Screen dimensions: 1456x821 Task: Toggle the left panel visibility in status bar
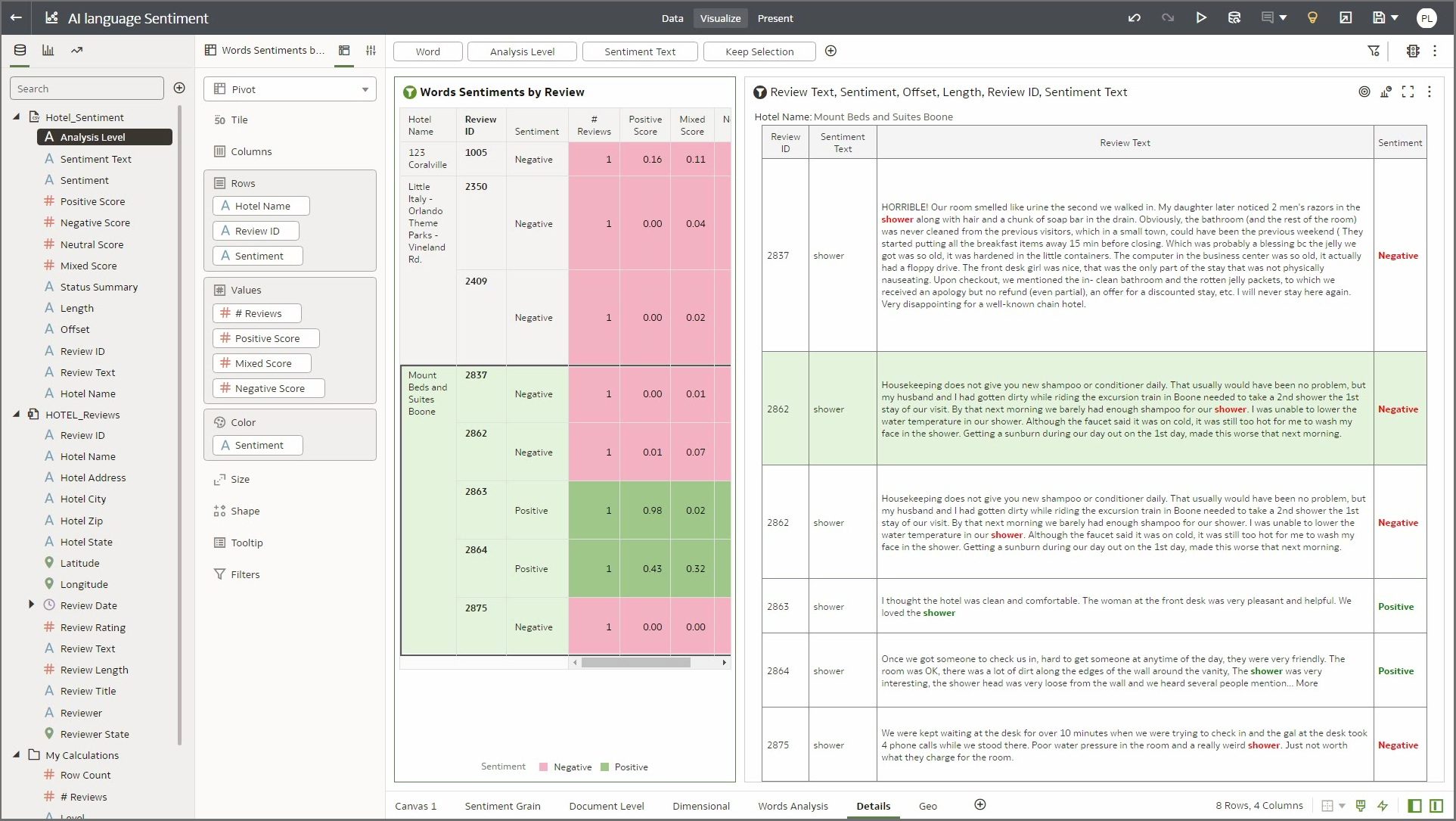click(x=1415, y=806)
